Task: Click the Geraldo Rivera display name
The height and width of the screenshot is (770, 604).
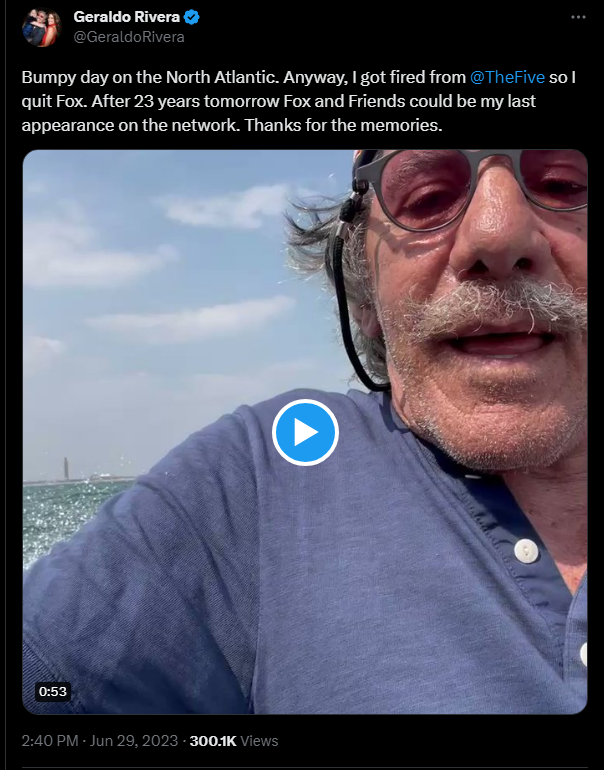Action: [127, 17]
